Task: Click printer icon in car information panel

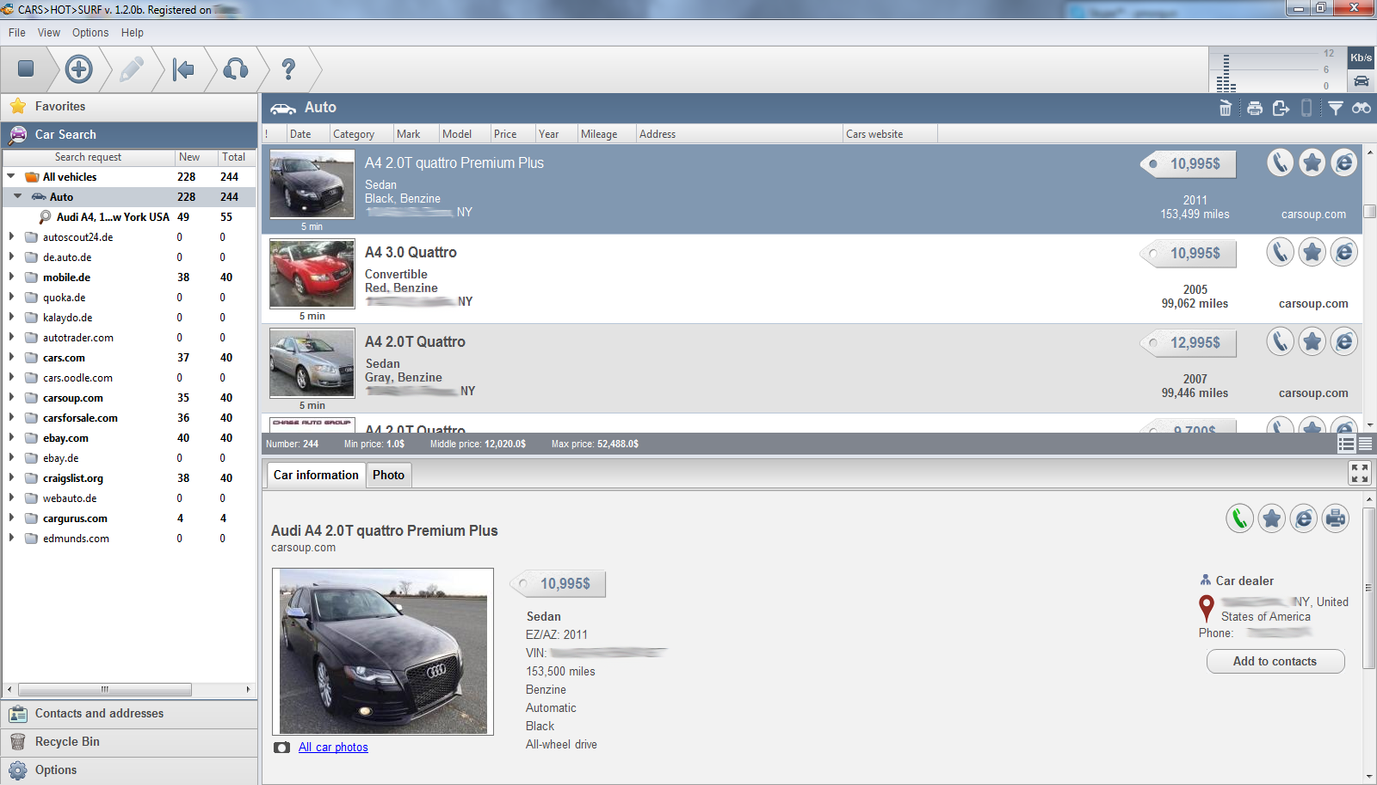Action: 1336,518
